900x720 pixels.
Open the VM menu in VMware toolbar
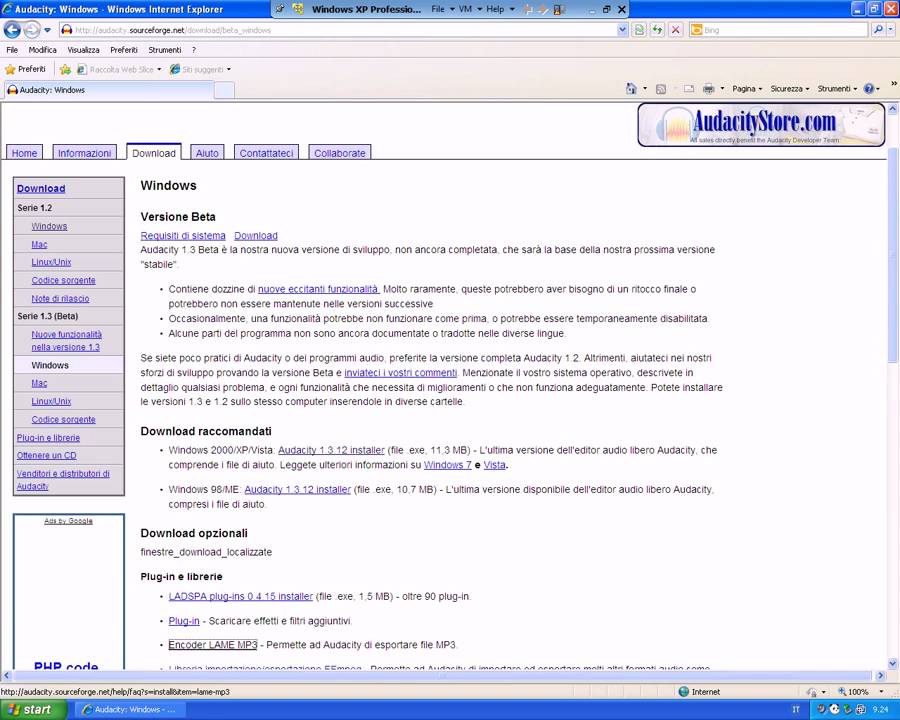coord(468,9)
